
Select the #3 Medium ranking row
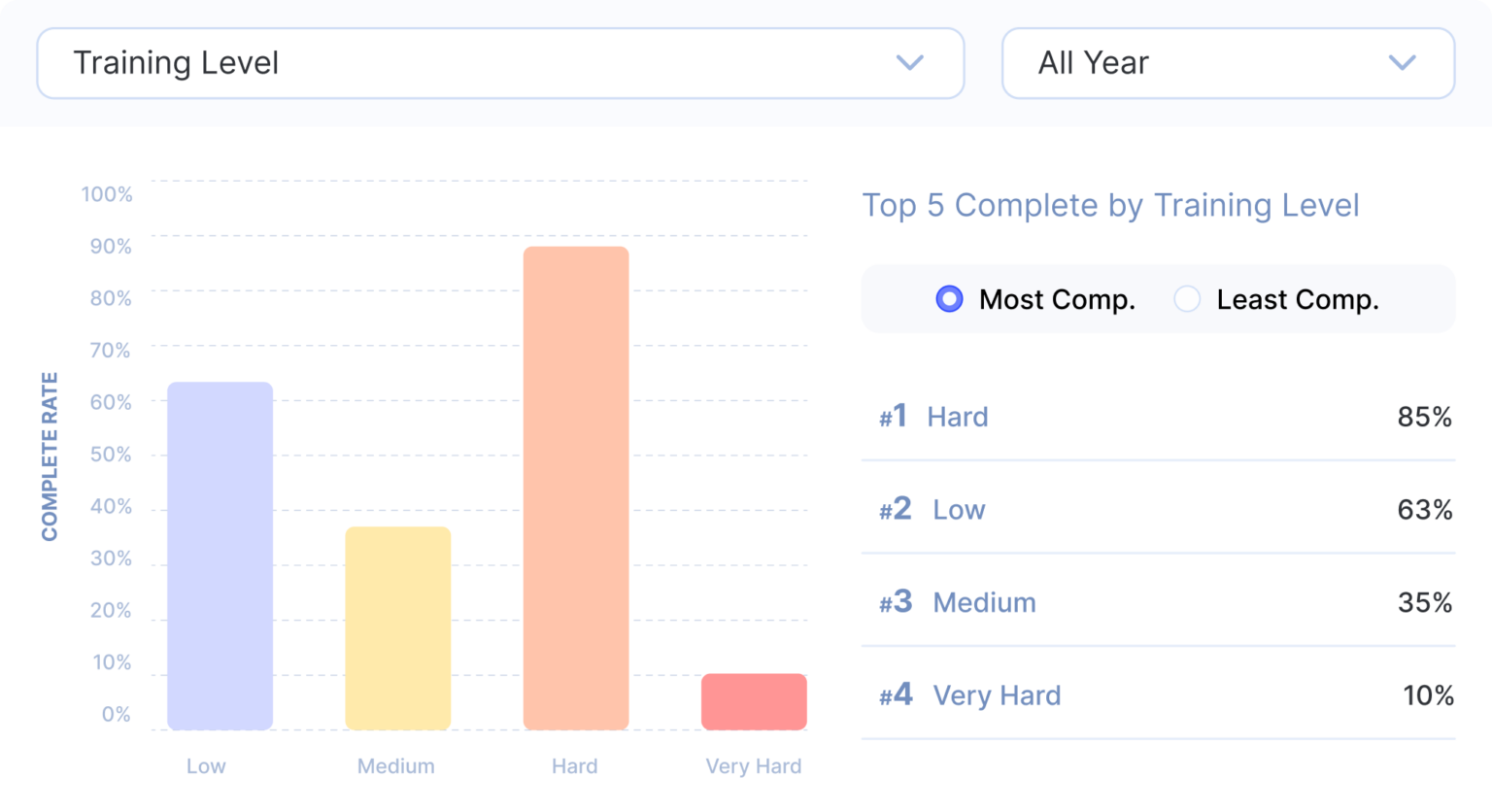click(1158, 602)
